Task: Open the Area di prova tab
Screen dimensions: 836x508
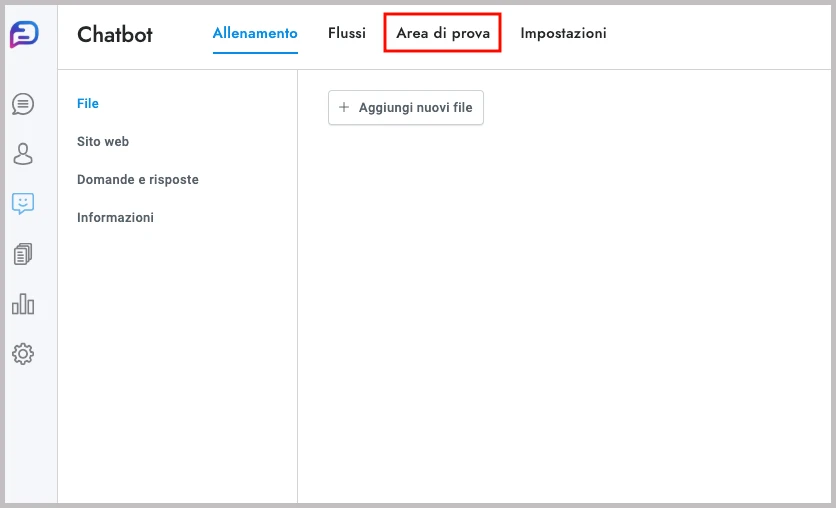Action: coord(443,34)
